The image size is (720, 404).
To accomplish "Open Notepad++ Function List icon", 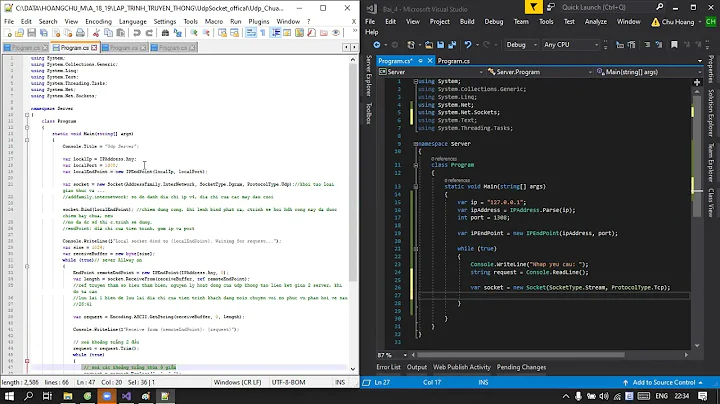I will [x=311, y=33].
